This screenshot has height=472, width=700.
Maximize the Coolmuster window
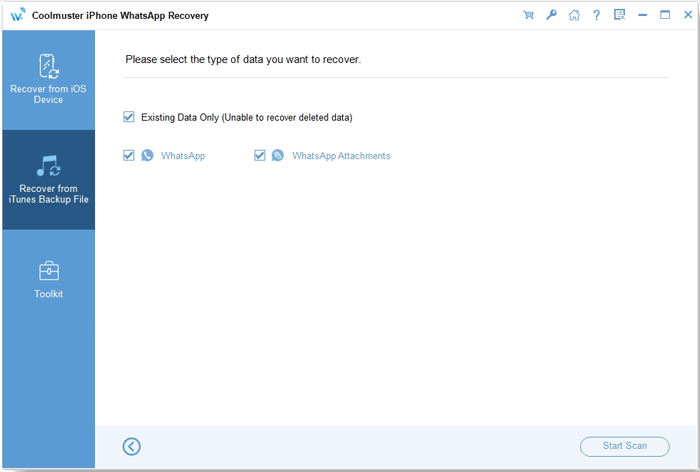[x=665, y=15]
